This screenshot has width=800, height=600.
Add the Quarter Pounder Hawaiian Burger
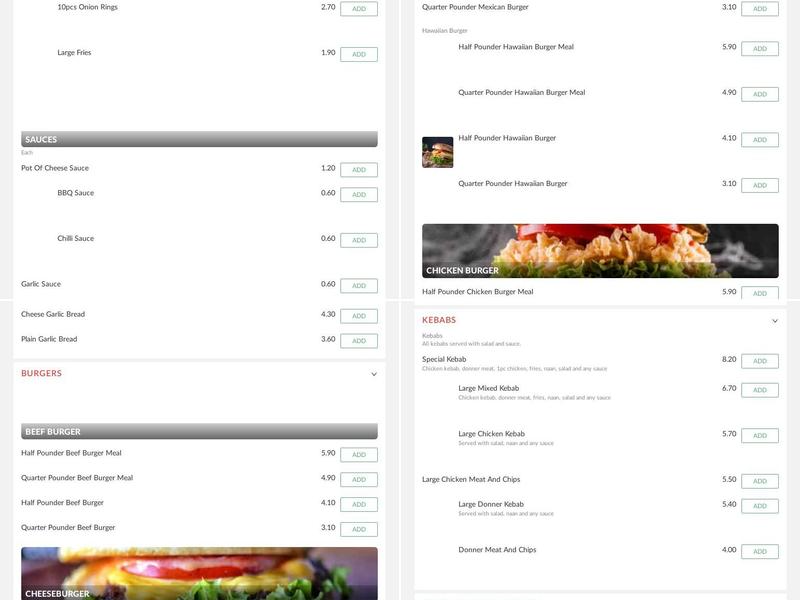(760, 184)
